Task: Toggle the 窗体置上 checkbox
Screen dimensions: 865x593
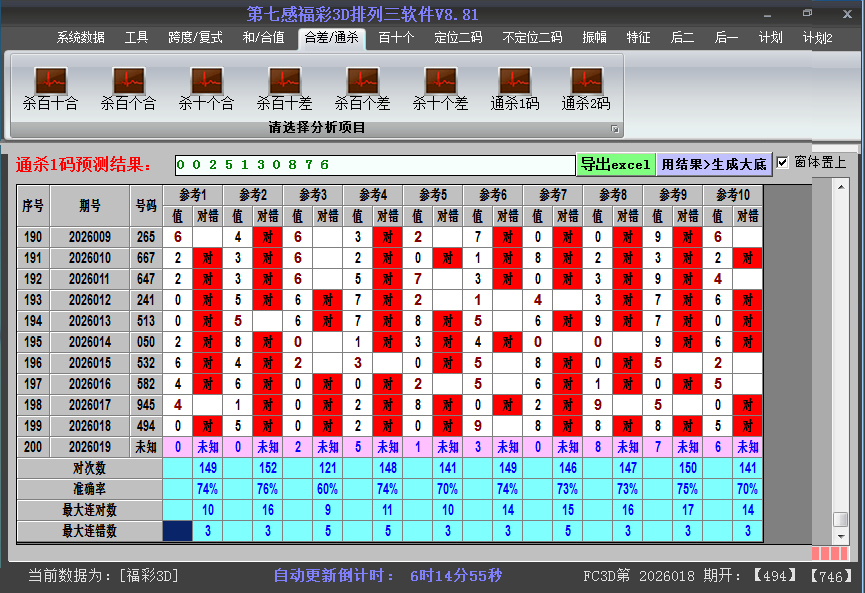Action: coord(783,163)
